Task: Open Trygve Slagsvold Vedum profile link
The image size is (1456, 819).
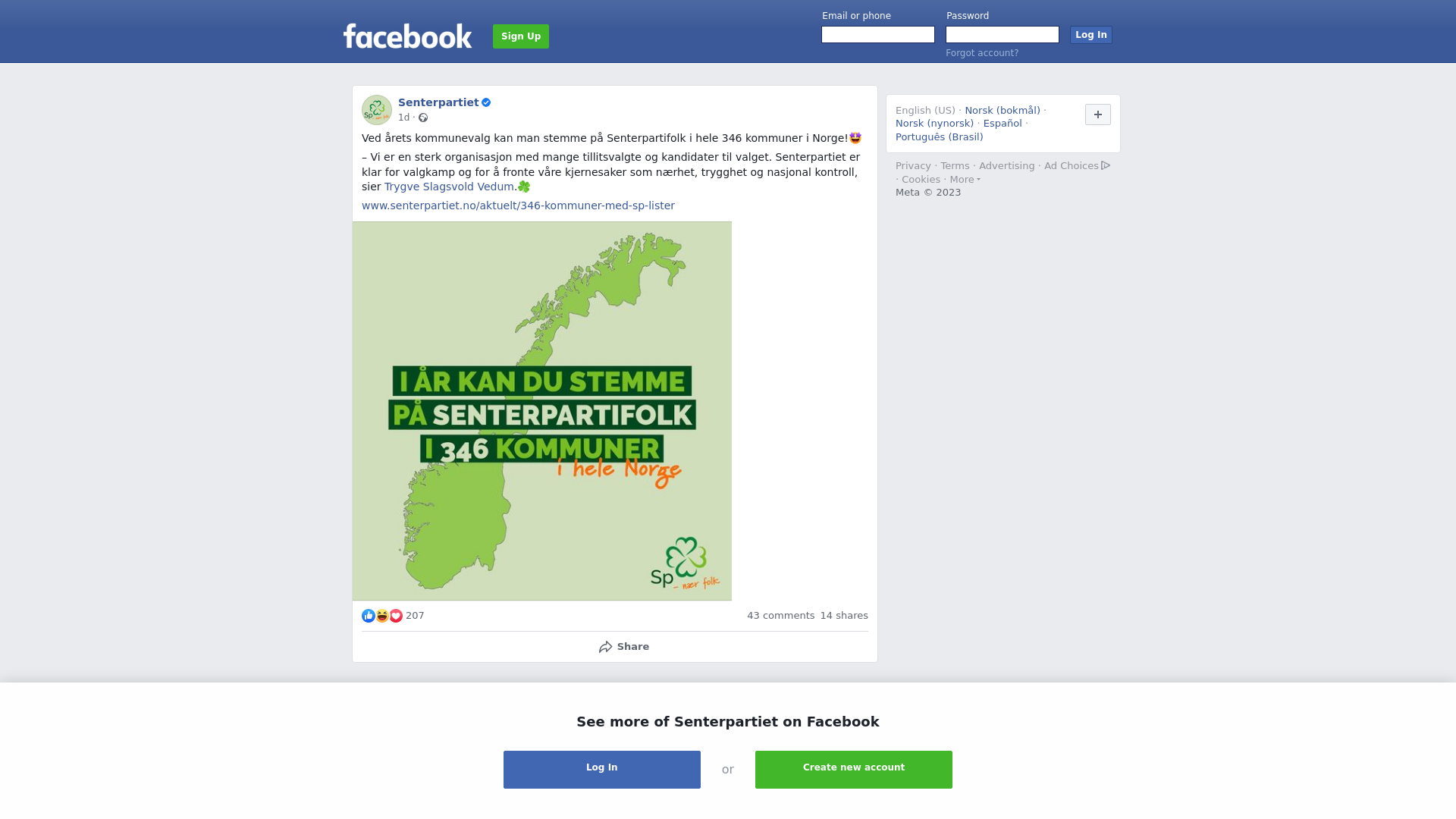Action: (449, 187)
